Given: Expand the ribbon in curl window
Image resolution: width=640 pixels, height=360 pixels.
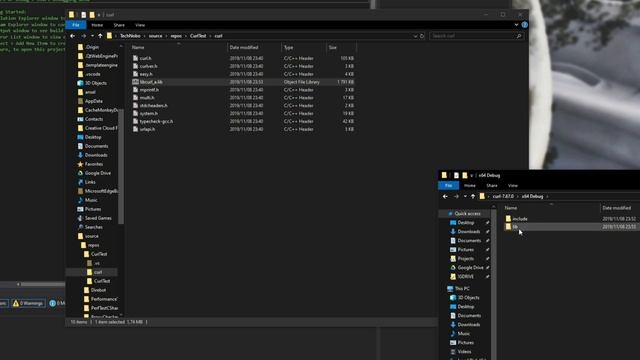Looking at the screenshot, I should pyautogui.click(x=516, y=25).
